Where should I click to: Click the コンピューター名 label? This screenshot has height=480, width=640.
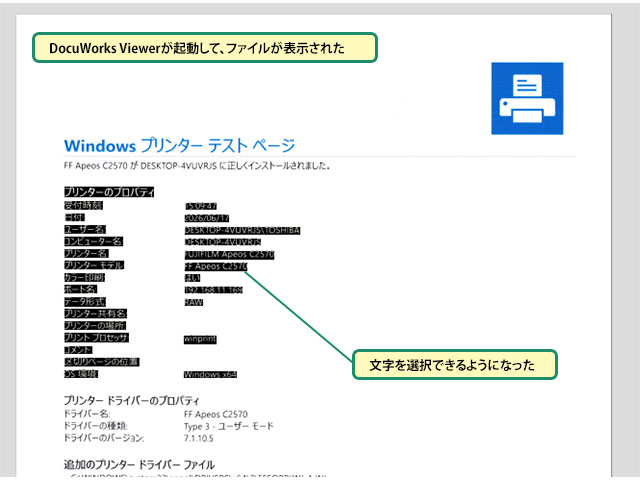tap(93, 242)
